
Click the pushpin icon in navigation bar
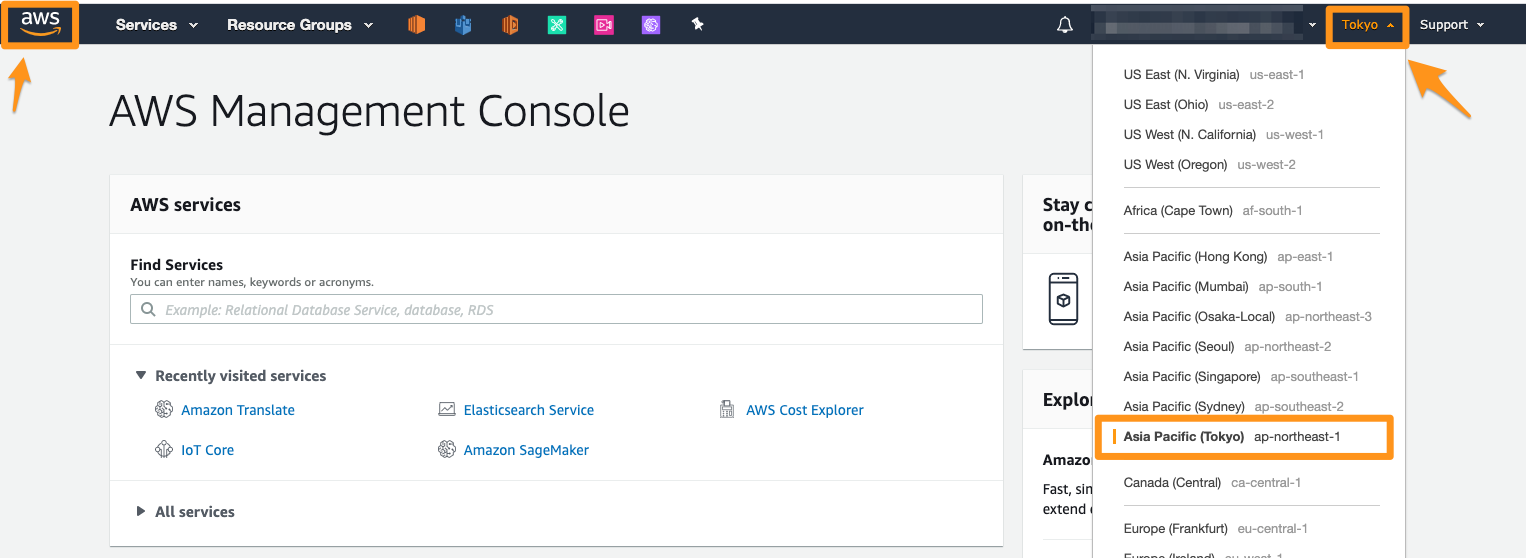(x=698, y=25)
